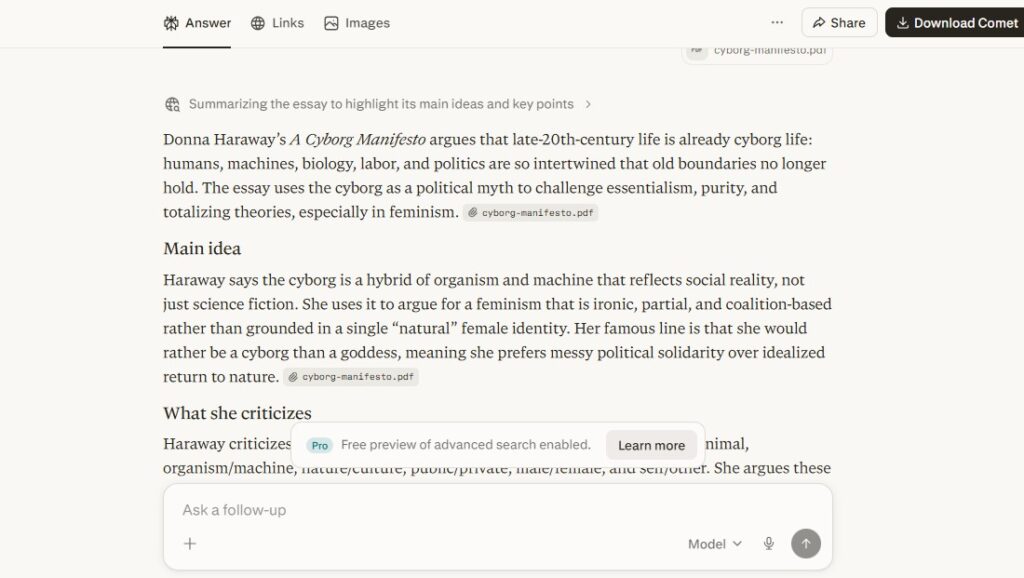Image resolution: width=1024 pixels, height=578 pixels.
Task: Click the italic title 'A Cyborg Manifesto'
Action: (358, 139)
